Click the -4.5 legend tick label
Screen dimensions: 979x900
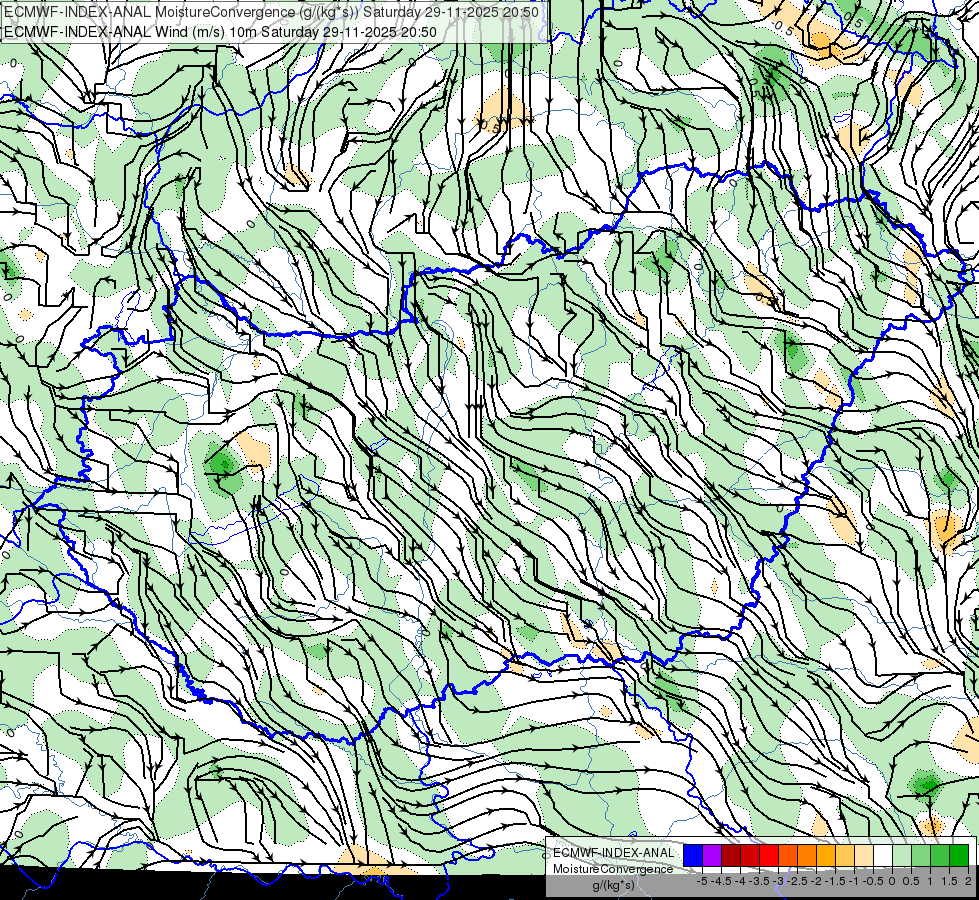(x=722, y=881)
